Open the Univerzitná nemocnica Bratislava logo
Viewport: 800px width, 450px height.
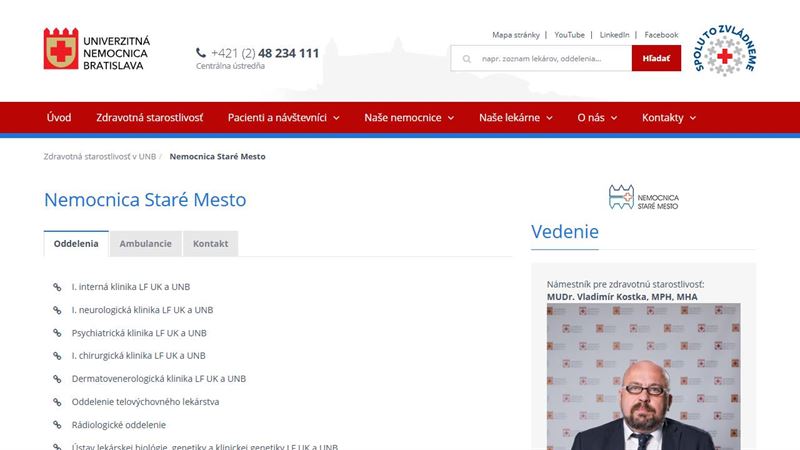point(97,49)
